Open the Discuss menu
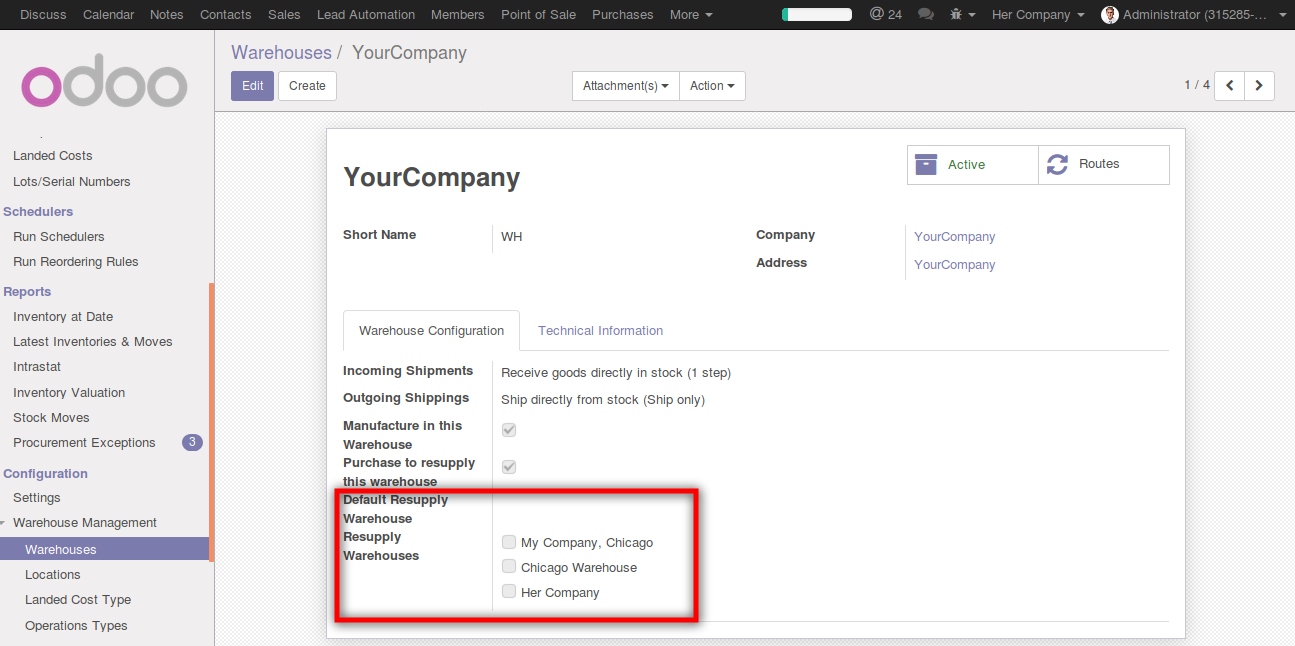Image resolution: width=1295 pixels, height=646 pixels. [x=44, y=15]
